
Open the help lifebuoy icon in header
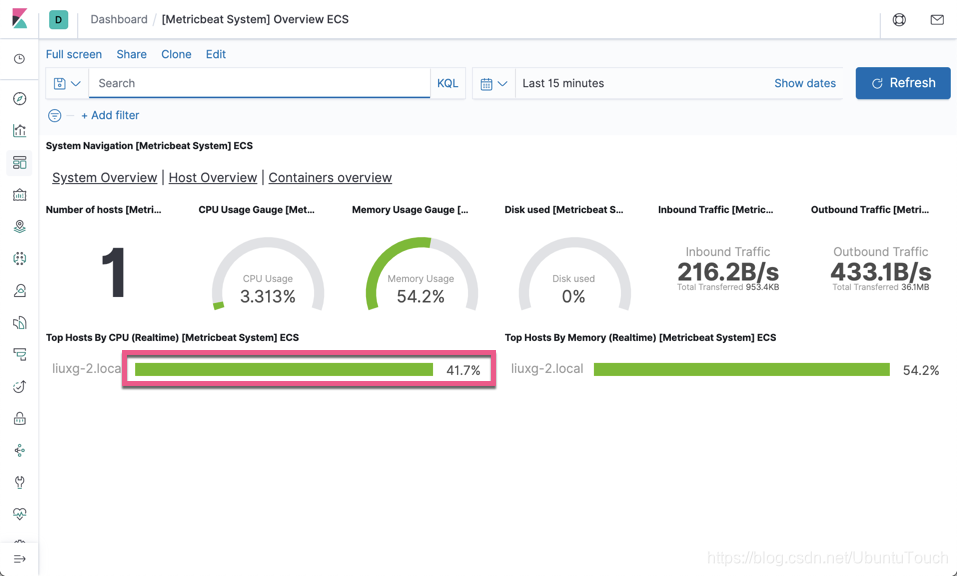(x=899, y=19)
